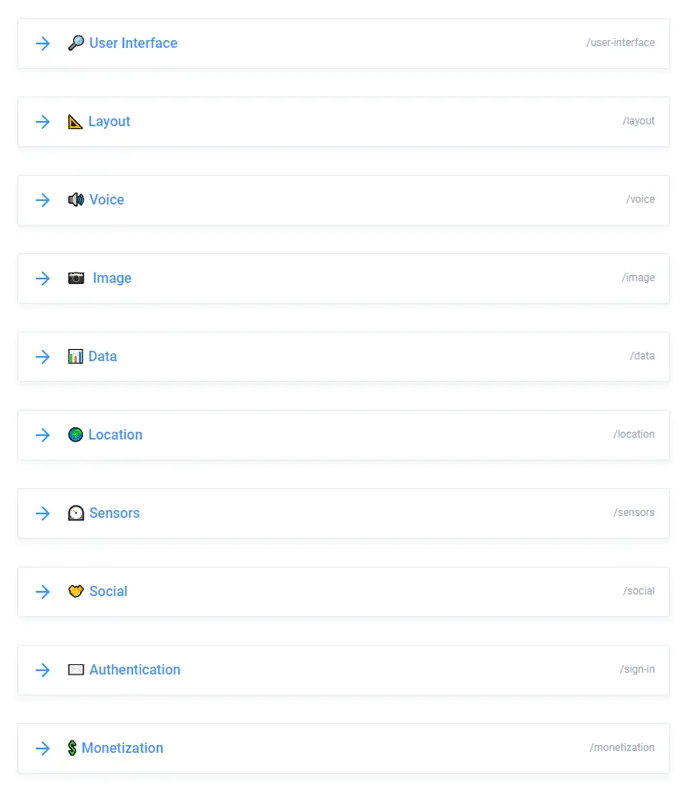Expand the Voice row arrow
Screen dimensions: 690x792
43,200
